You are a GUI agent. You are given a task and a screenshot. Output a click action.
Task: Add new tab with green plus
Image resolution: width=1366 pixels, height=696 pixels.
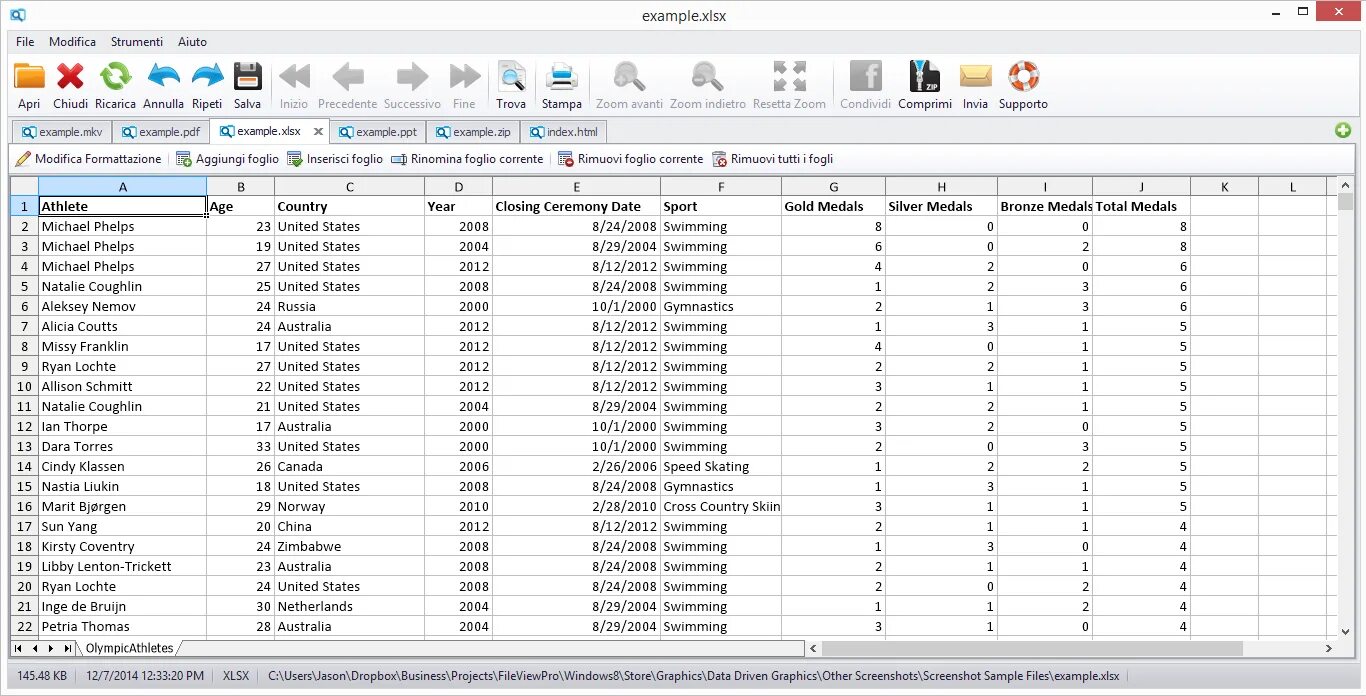pyautogui.click(x=1342, y=131)
